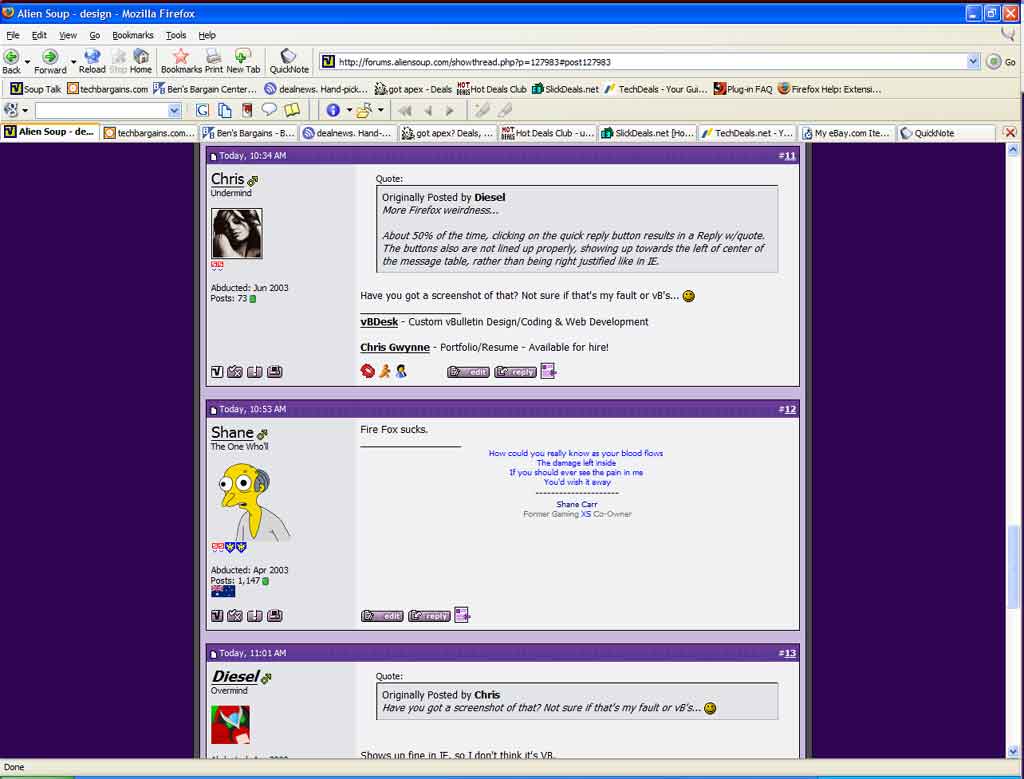Click the red buddy icon in Chris's post
The height and width of the screenshot is (779, 1024).
[x=368, y=371]
